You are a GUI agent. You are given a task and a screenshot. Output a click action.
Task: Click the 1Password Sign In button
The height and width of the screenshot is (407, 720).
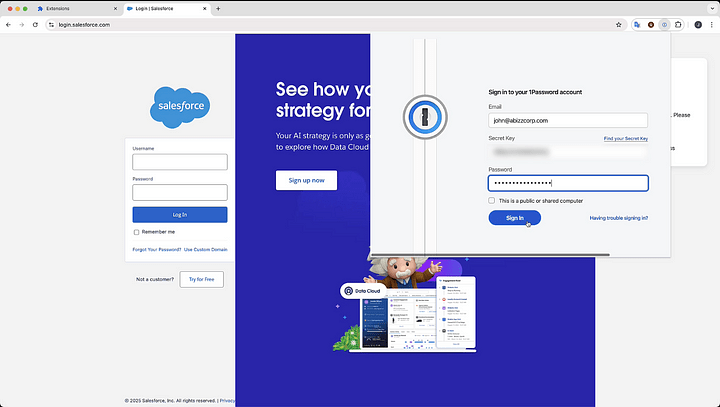[514, 218]
